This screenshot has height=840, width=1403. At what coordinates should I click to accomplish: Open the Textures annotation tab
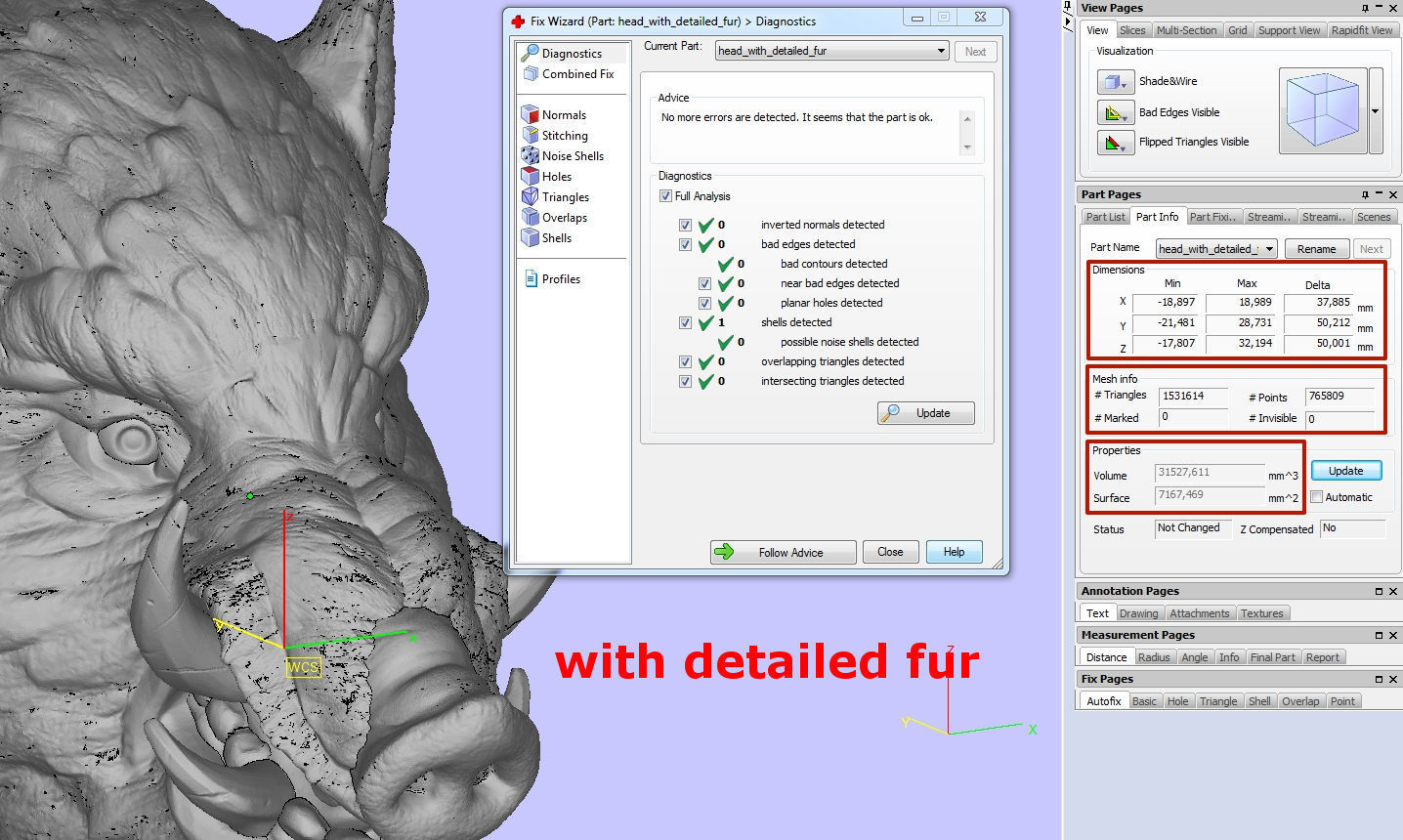point(1261,613)
